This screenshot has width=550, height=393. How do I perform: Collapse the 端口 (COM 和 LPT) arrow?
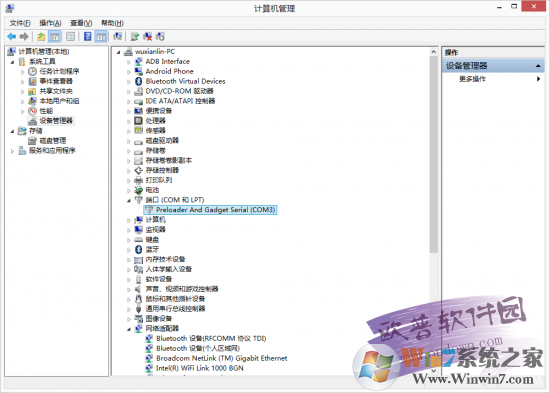pos(129,201)
